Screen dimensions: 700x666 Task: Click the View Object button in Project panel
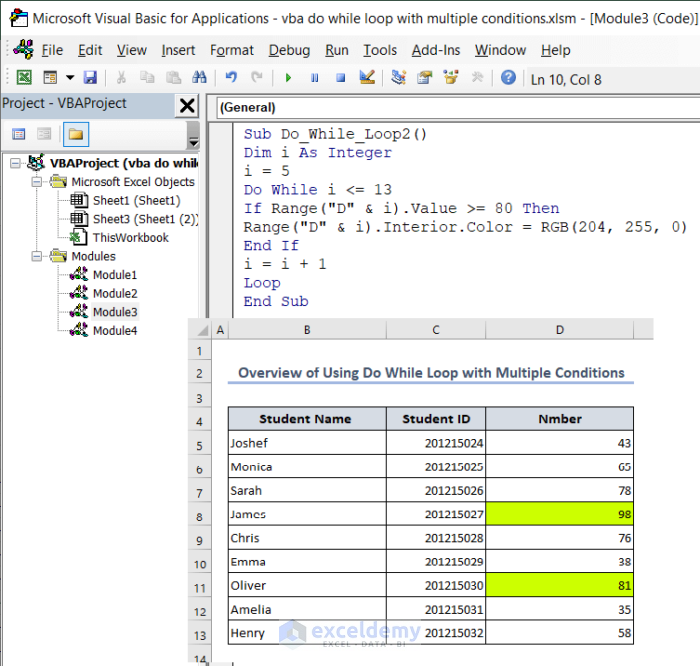click(44, 134)
